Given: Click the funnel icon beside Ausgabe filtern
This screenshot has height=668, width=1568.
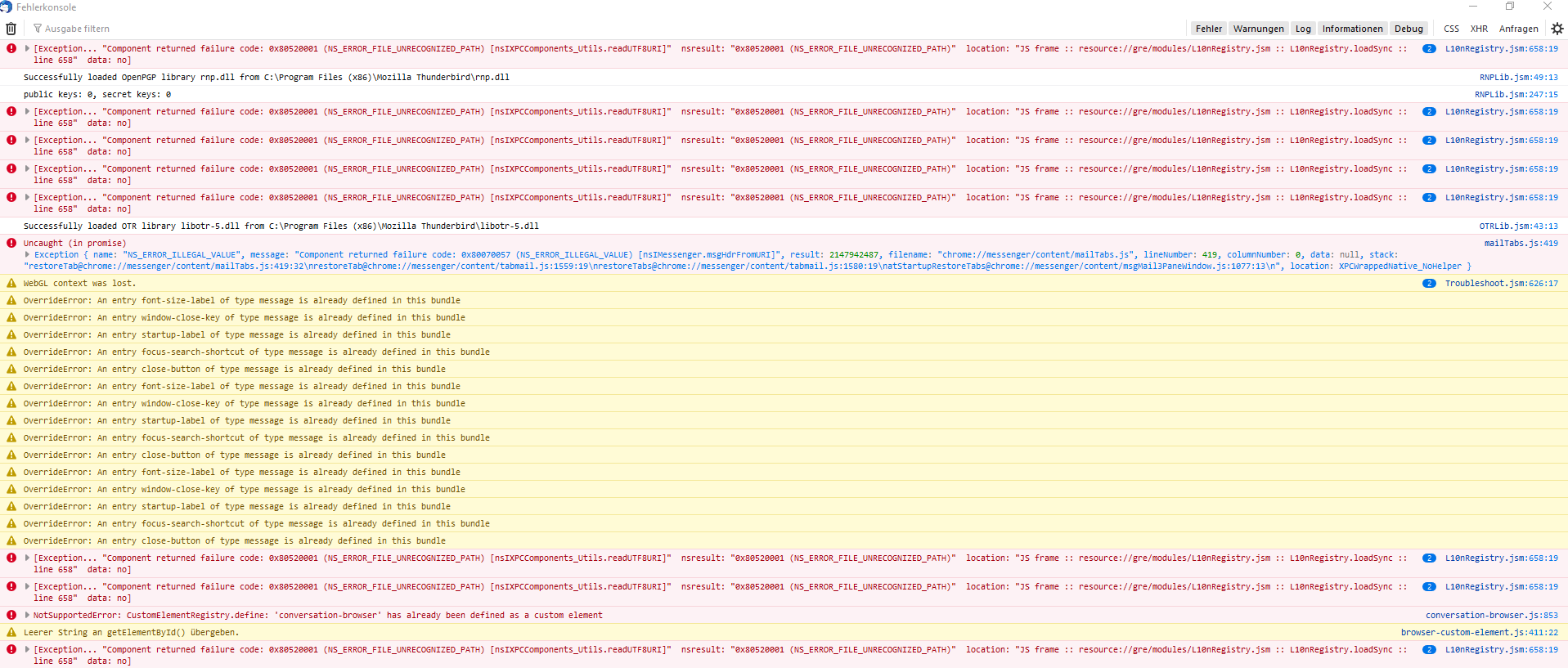Looking at the screenshot, I should (x=38, y=29).
